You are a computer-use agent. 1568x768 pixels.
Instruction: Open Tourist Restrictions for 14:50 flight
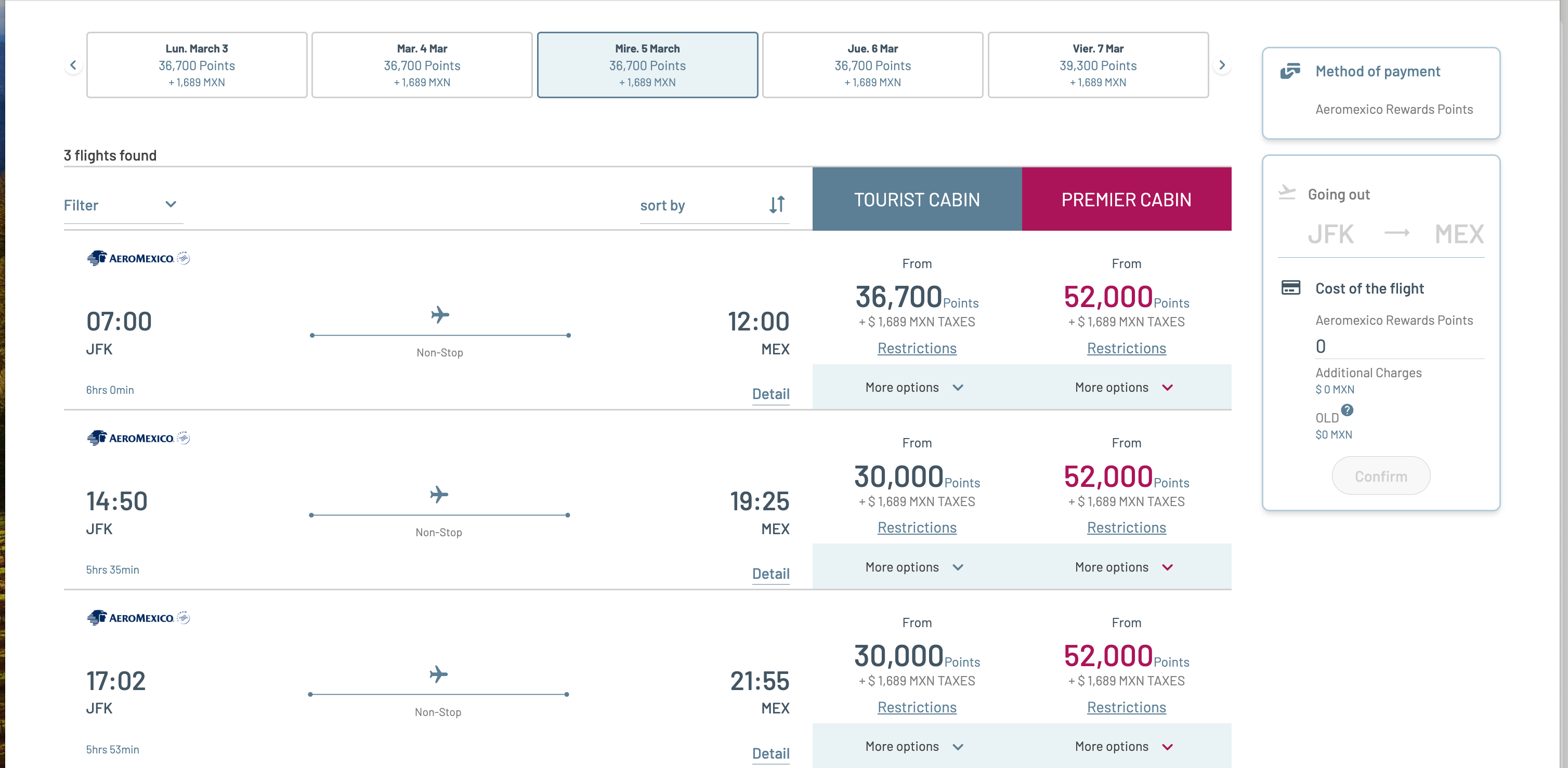click(x=917, y=527)
